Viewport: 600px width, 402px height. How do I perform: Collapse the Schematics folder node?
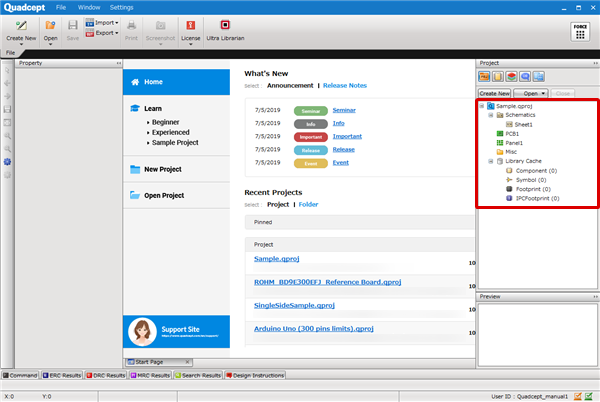pos(489,115)
